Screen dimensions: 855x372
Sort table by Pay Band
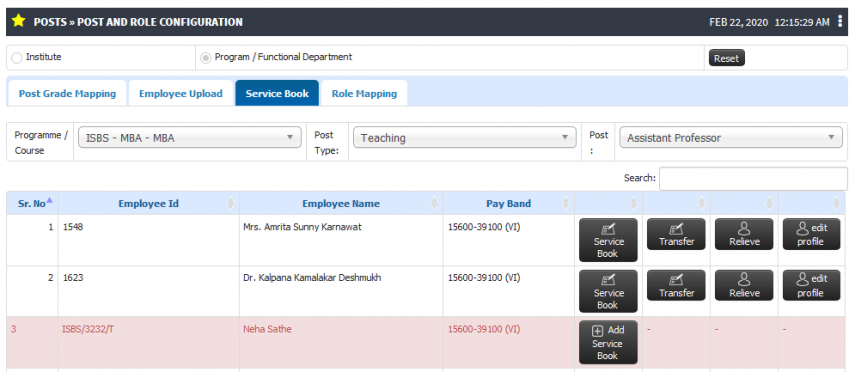point(508,203)
